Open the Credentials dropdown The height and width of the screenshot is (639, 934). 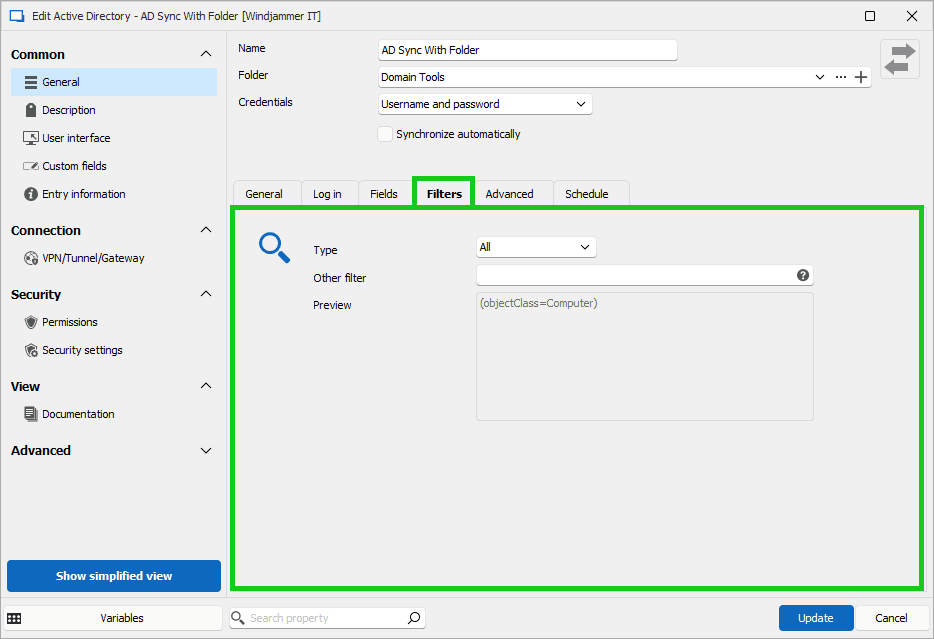(x=485, y=104)
